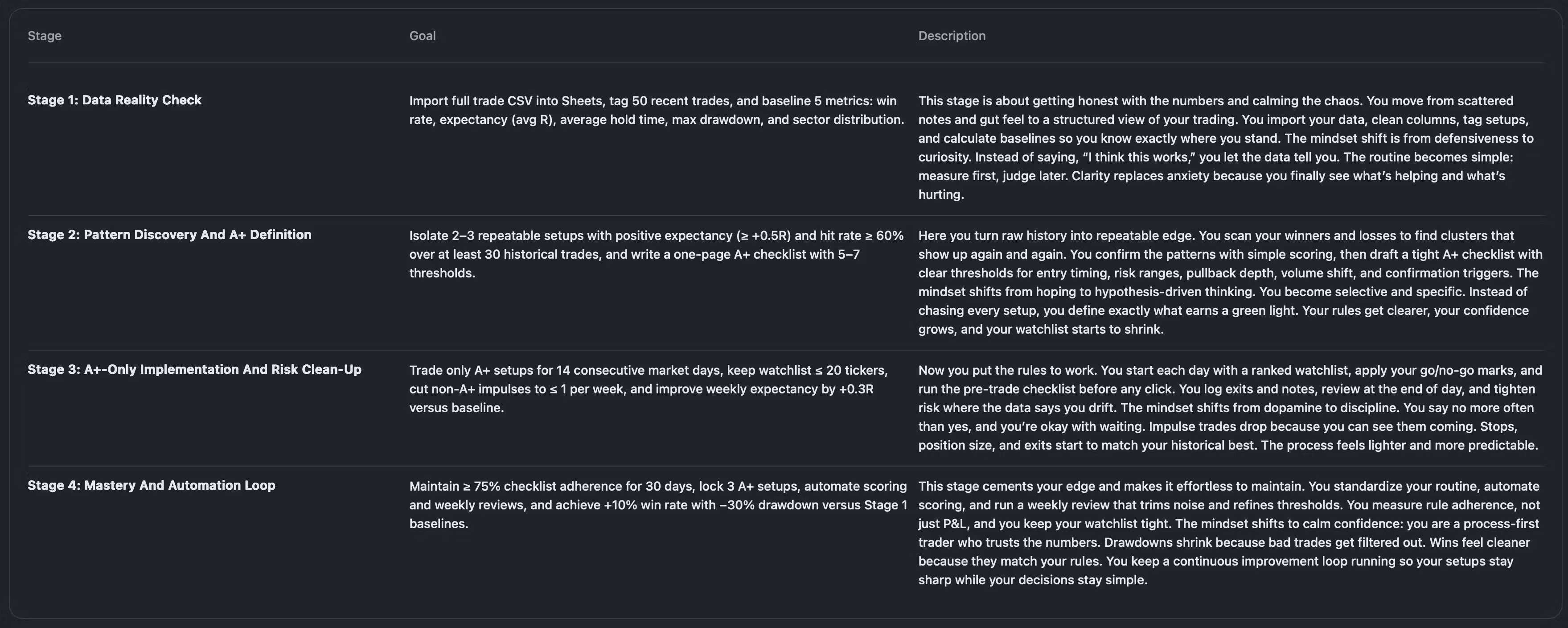
Task: Click the Description column header
Action: click(952, 36)
